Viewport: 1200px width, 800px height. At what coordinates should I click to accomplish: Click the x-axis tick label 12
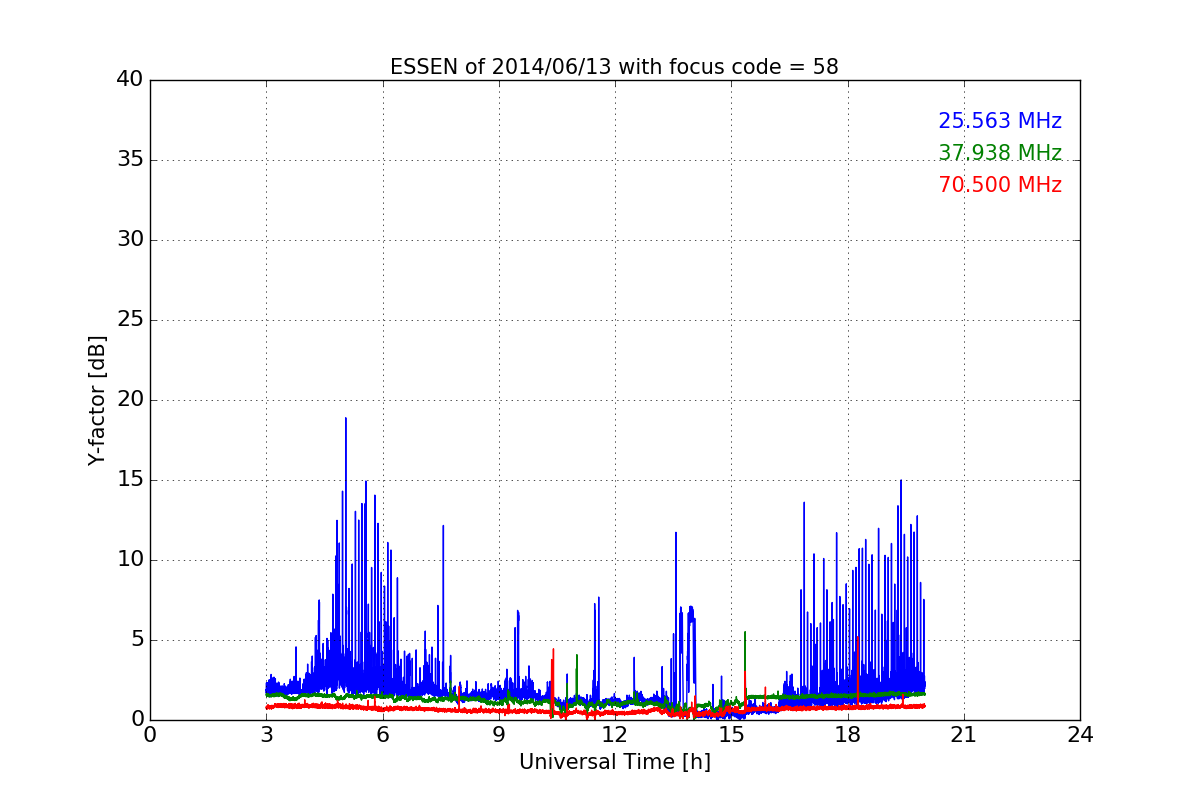[x=615, y=735]
